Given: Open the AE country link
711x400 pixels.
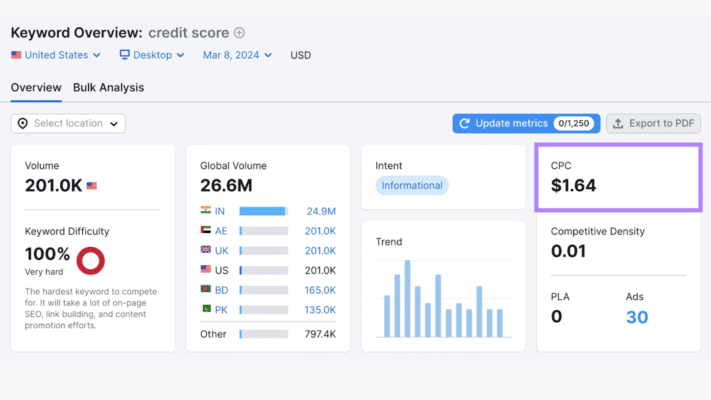Looking at the screenshot, I should pyautogui.click(x=221, y=231).
